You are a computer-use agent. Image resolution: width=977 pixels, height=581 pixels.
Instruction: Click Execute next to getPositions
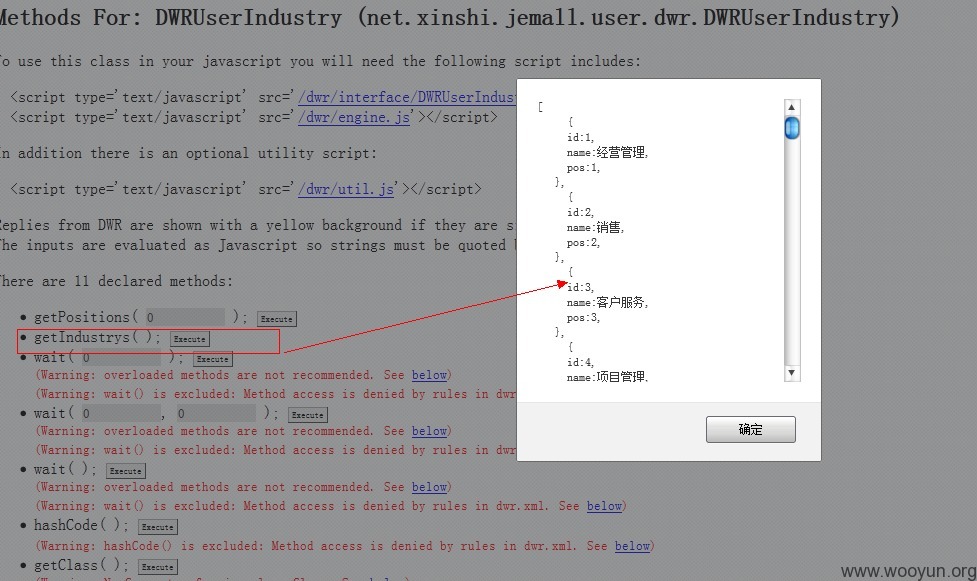click(277, 319)
